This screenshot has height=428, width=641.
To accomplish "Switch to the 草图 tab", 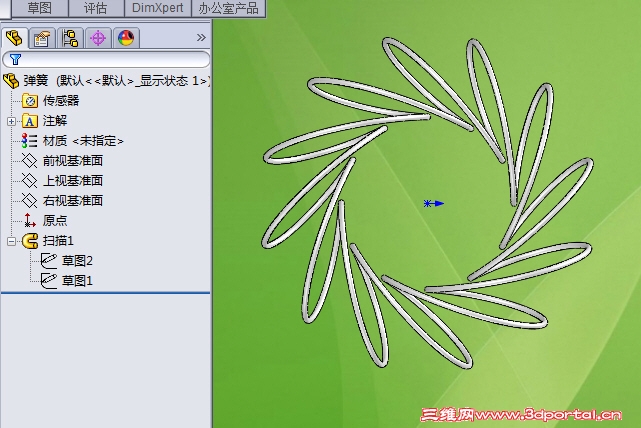I will [x=40, y=8].
